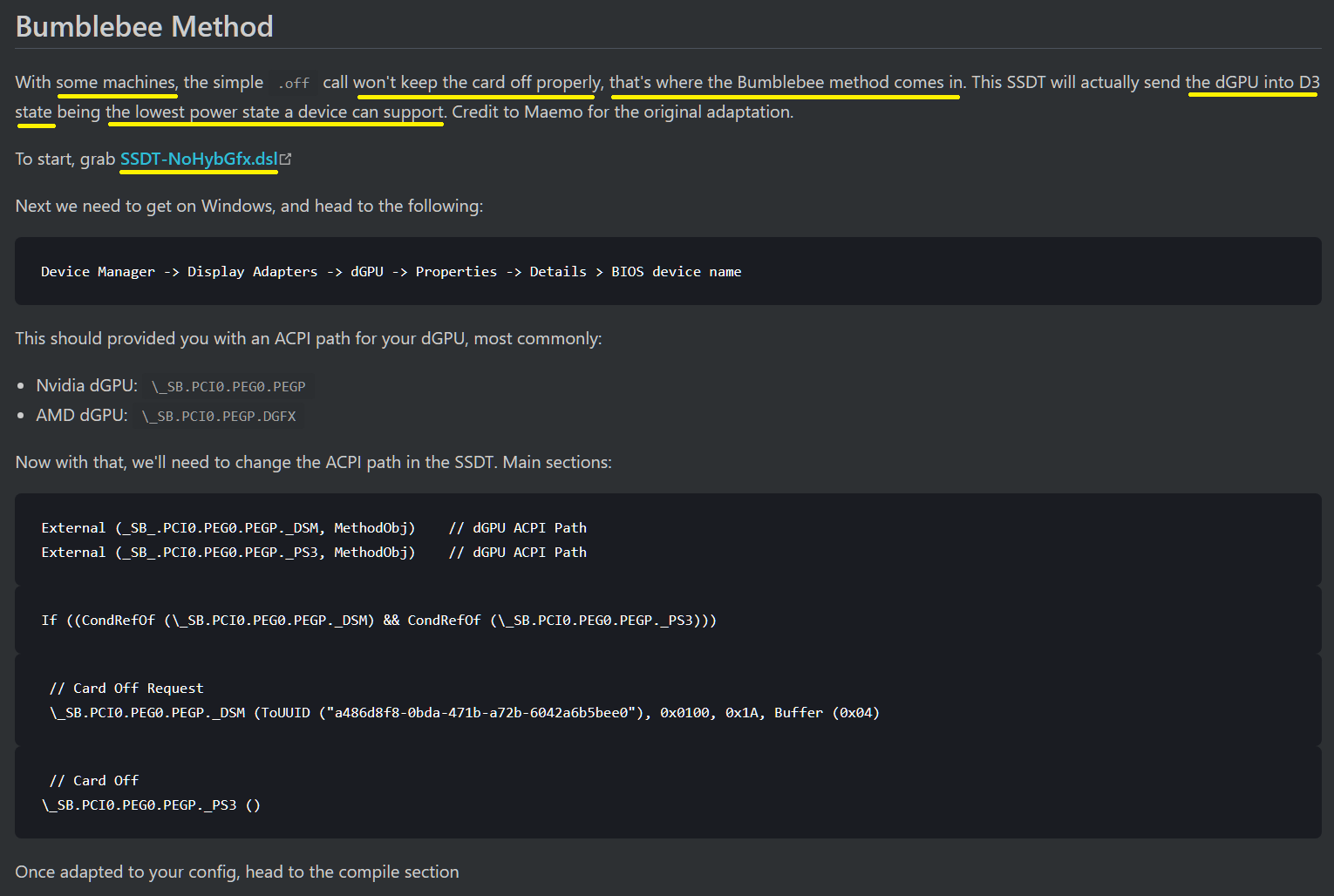Click the Device Manager path code line
Screen dimensions: 1334x896
pyautogui.click(x=391, y=272)
